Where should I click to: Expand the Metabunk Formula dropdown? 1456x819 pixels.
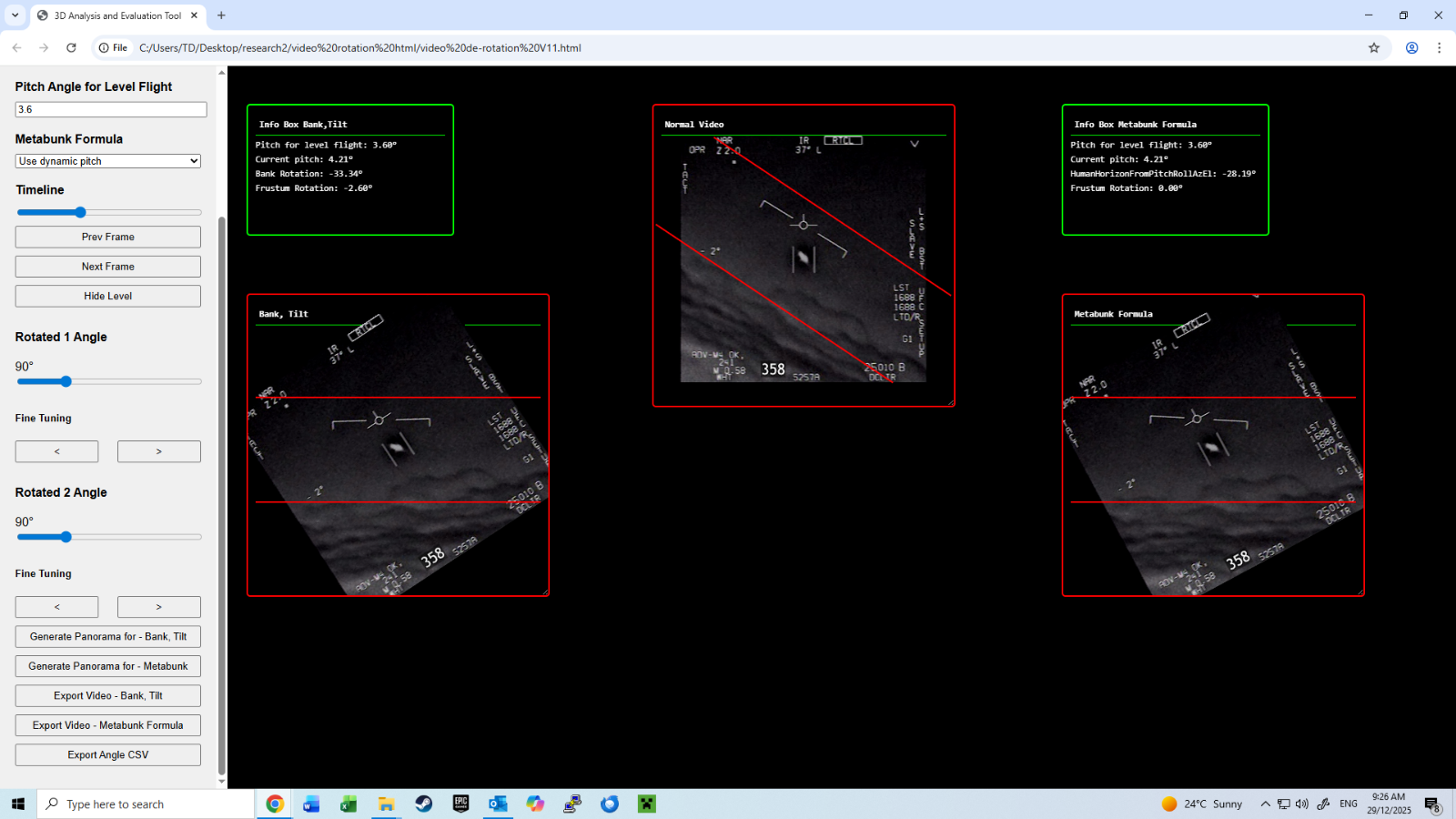pyautogui.click(x=107, y=161)
